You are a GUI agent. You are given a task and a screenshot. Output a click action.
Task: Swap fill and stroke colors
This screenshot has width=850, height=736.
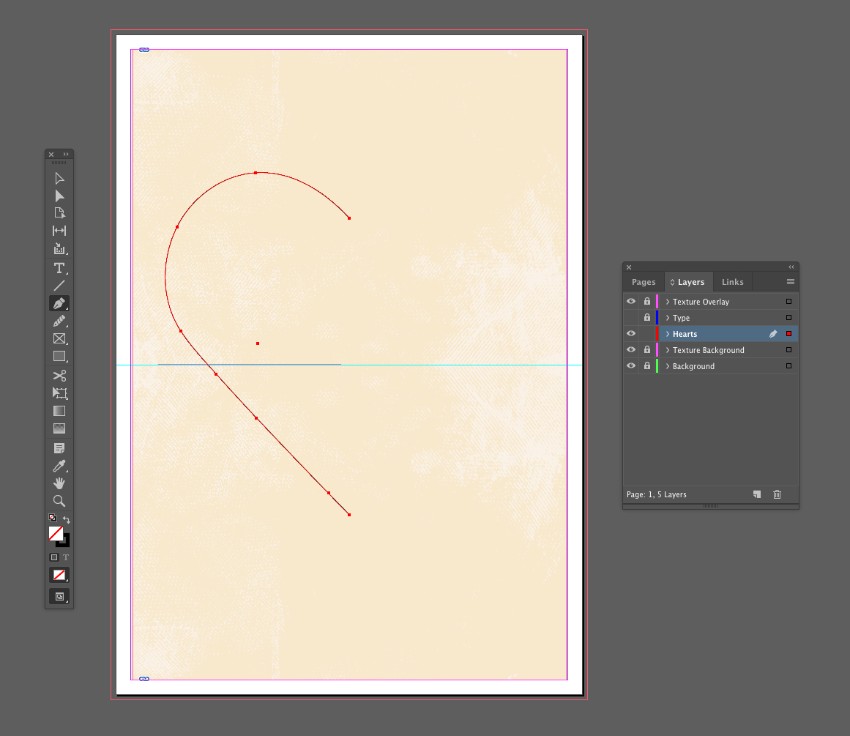tap(66, 519)
